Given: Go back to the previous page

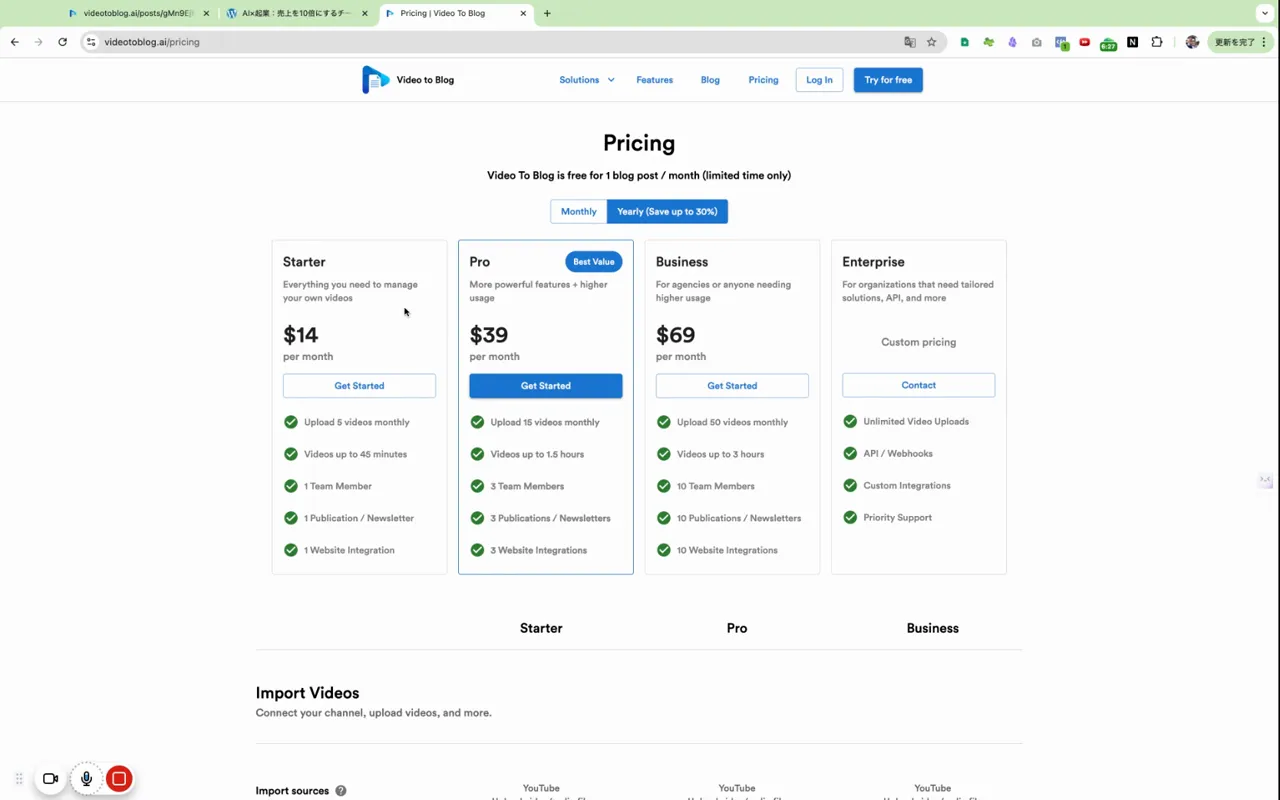Looking at the screenshot, I should click(14, 42).
